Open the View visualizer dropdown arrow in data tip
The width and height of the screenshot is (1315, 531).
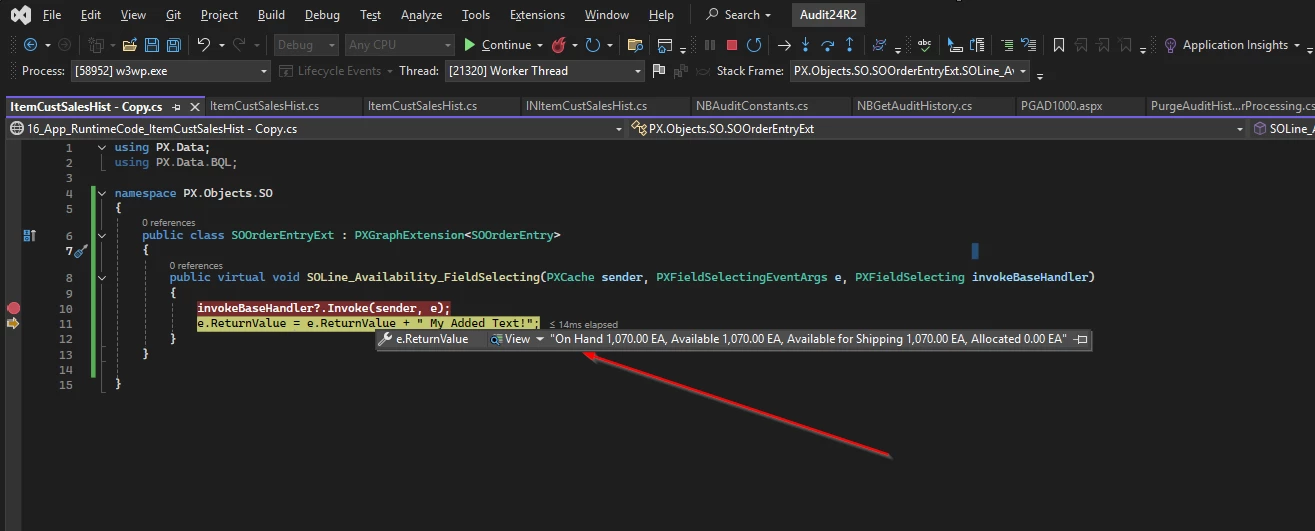click(540, 340)
